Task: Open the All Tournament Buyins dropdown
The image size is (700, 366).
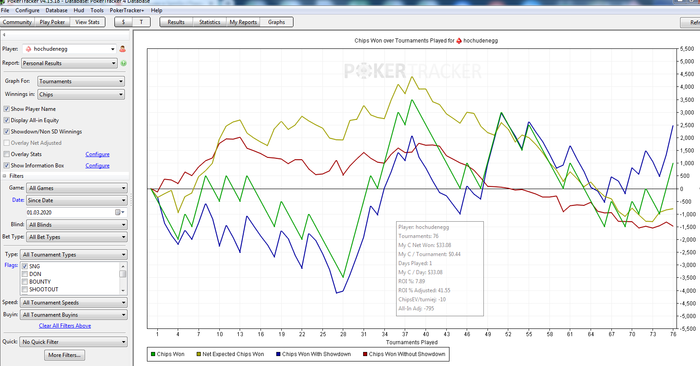Action: coord(74,315)
